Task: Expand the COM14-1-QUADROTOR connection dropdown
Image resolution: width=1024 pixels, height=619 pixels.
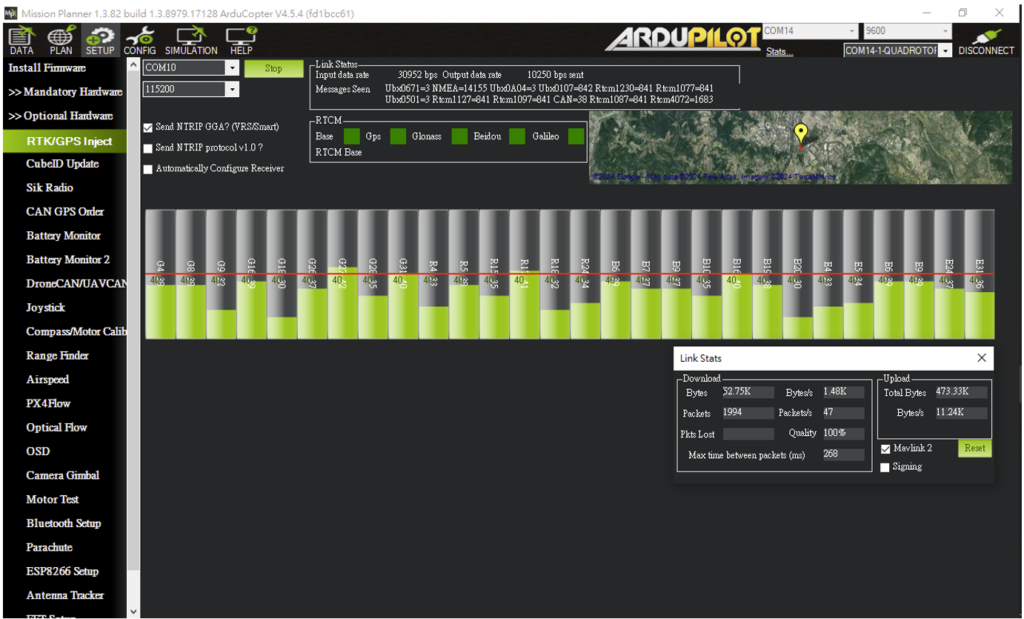Action: 944,48
